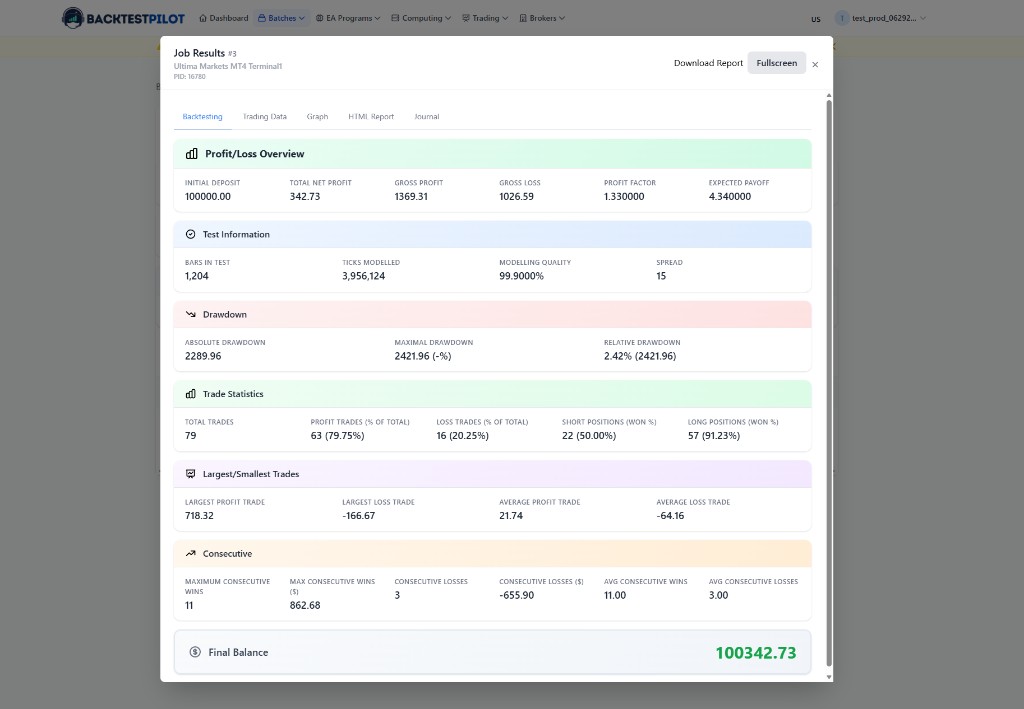The width and height of the screenshot is (1024, 709).
Task: Switch to the Graph tab
Action: pyautogui.click(x=317, y=117)
